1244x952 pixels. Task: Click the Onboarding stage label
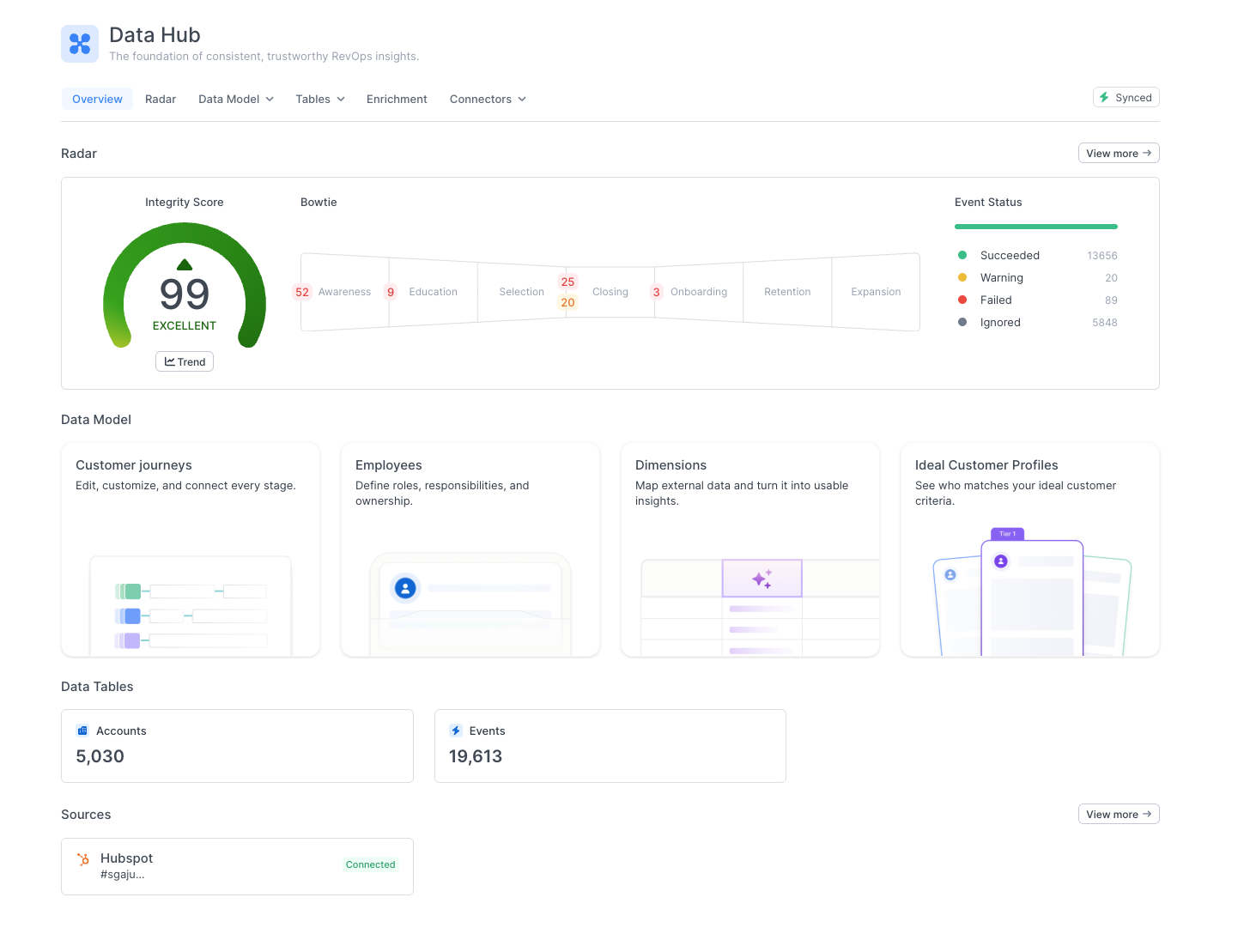(699, 292)
